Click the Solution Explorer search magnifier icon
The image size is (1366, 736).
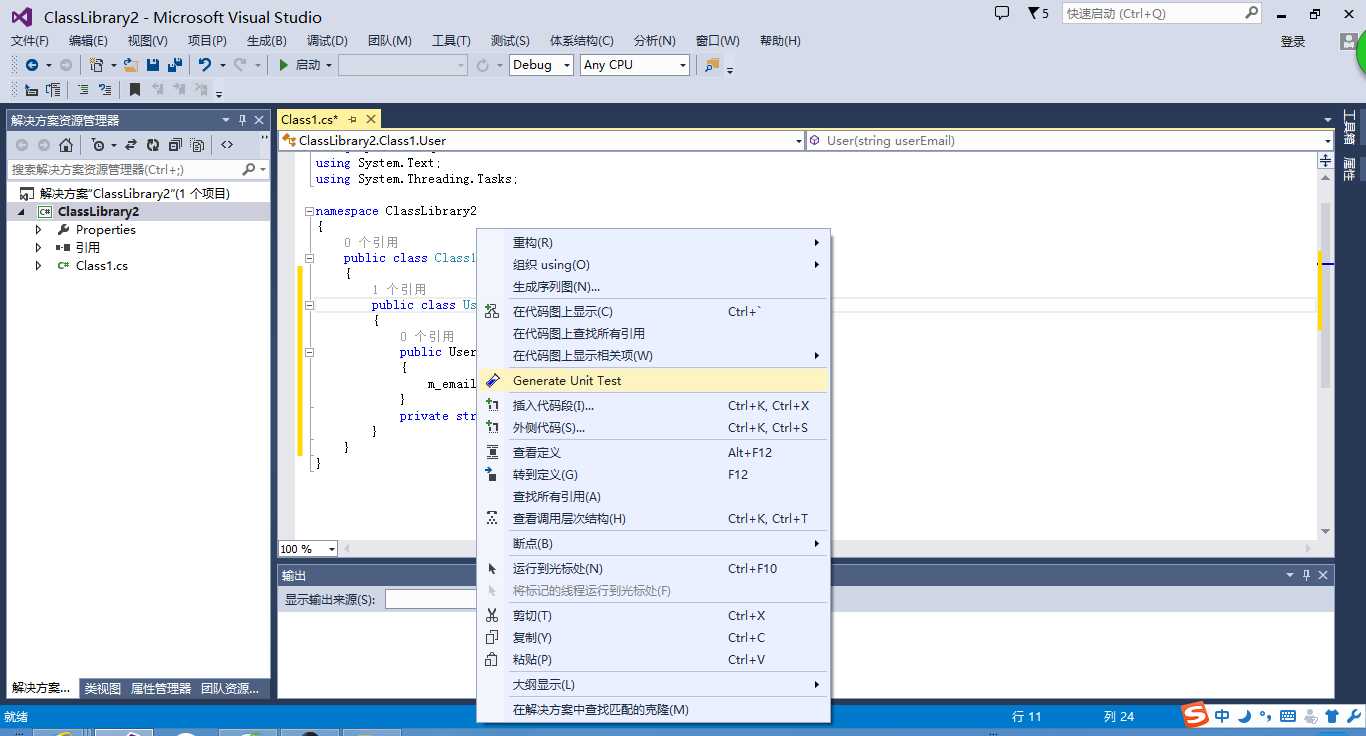(x=250, y=169)
